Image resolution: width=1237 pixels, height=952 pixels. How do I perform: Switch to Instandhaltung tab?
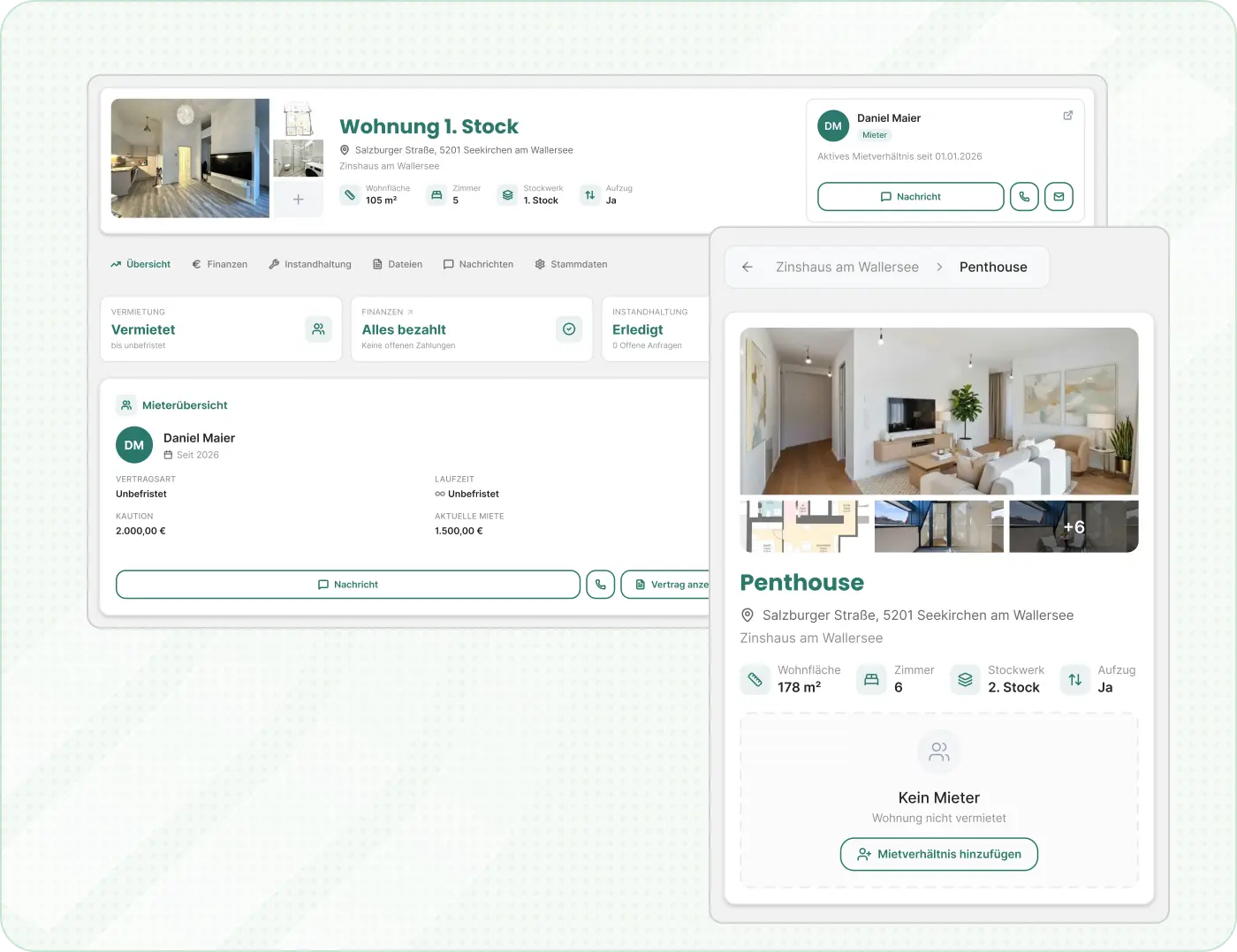(x=310, y=264)
